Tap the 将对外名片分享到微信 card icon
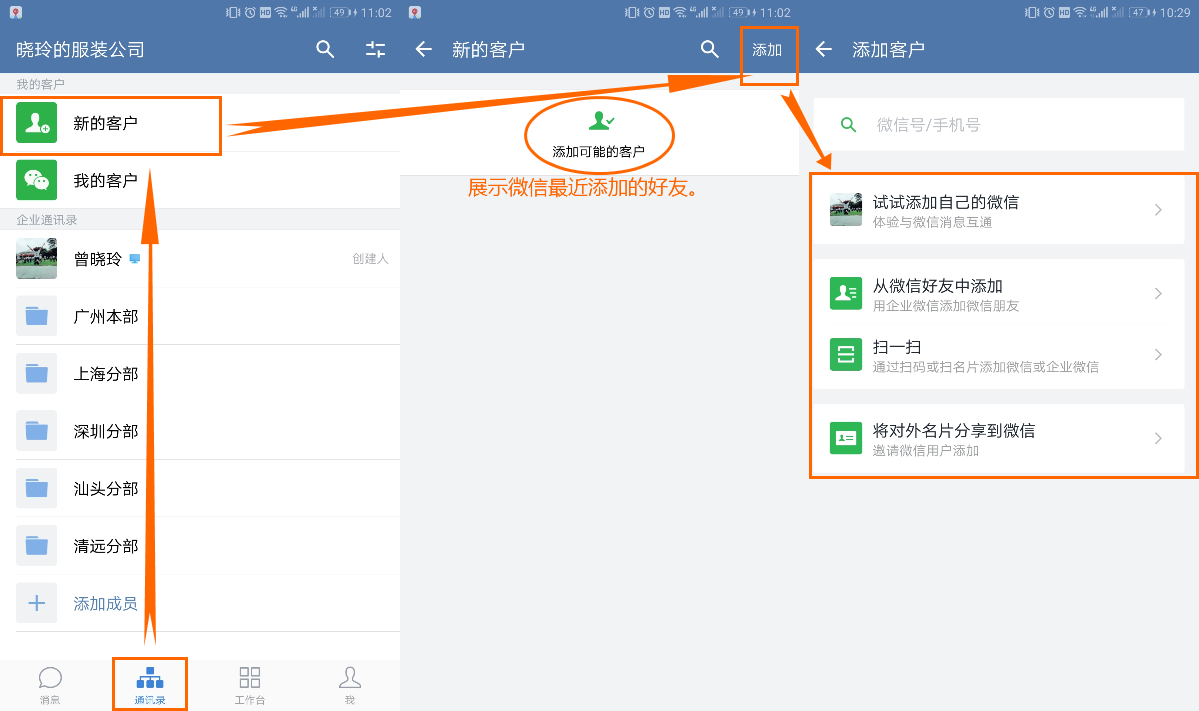Image resolution: width=1199 pixels, height=711 pixels. click(x=846, y=438)
